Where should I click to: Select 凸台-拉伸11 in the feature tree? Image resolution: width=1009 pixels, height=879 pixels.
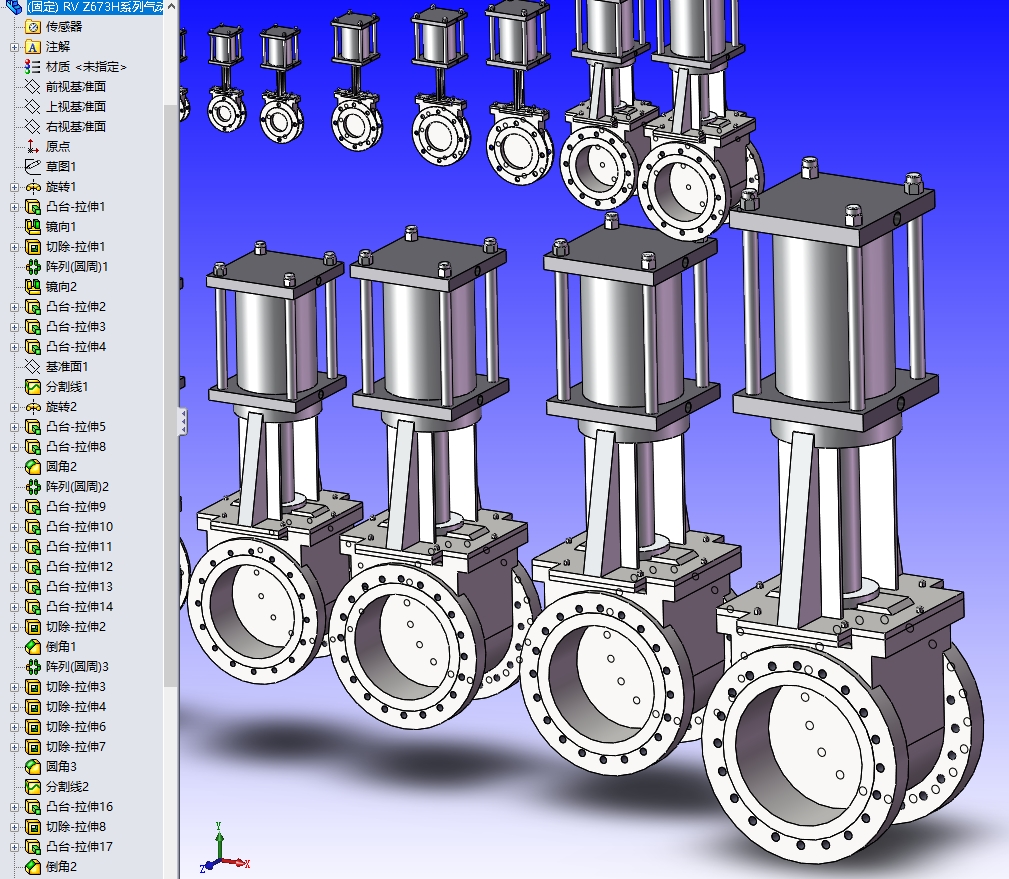coord(79,546)
